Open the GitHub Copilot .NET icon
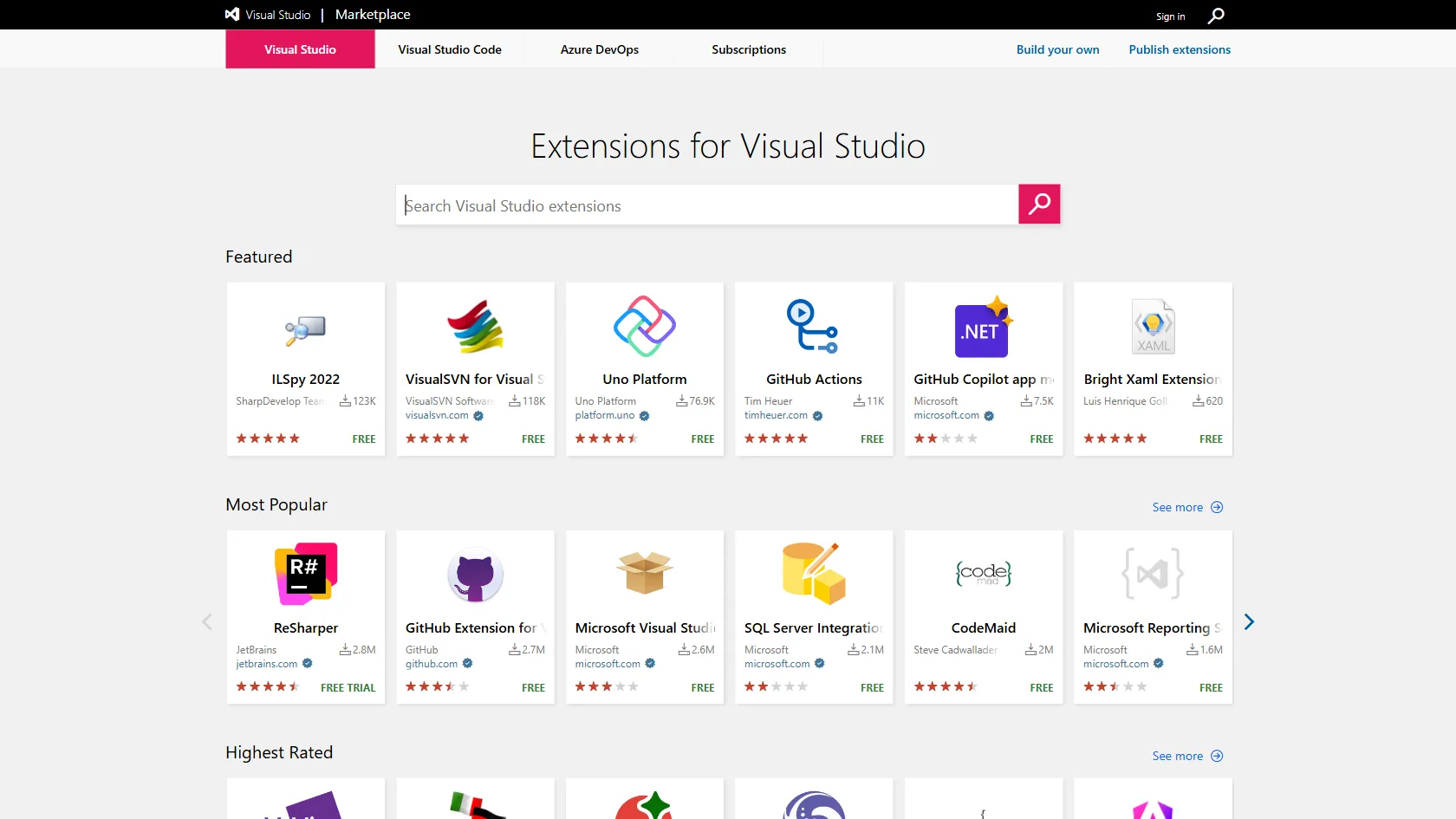 click(984, 327)
